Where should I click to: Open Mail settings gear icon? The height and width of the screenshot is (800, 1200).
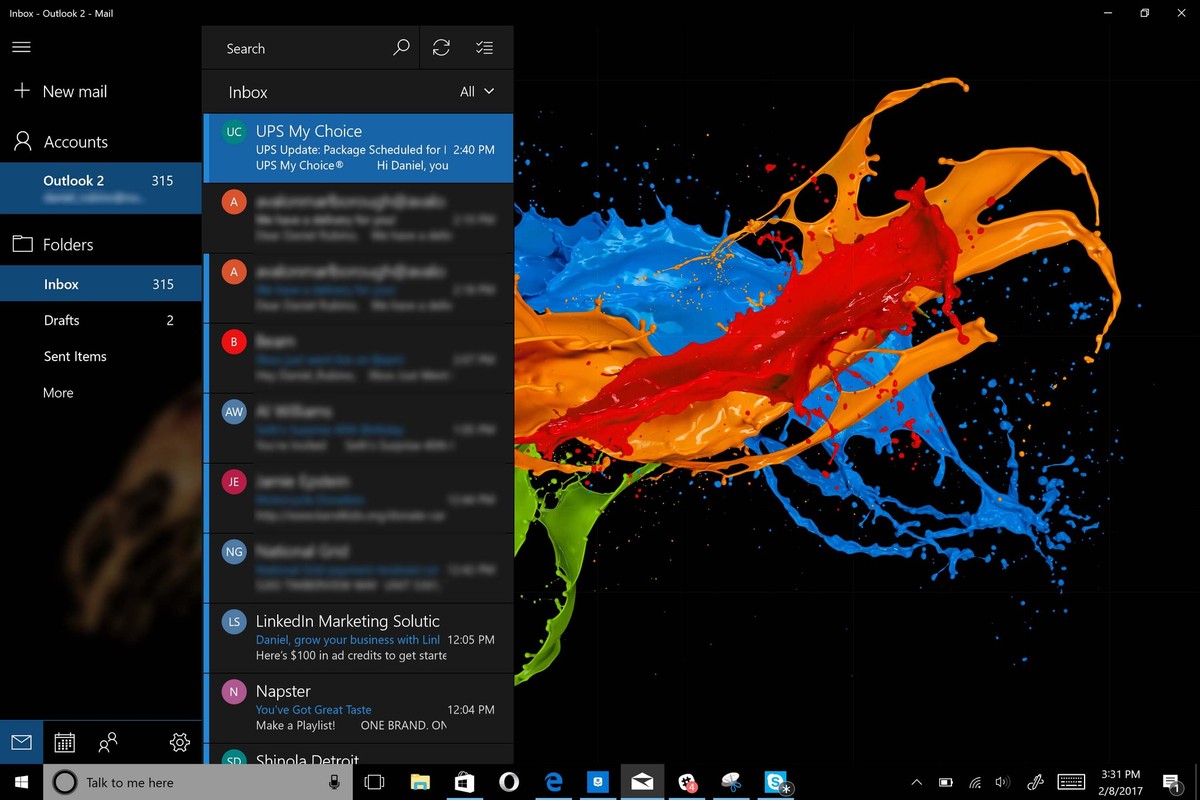point(180,742)
